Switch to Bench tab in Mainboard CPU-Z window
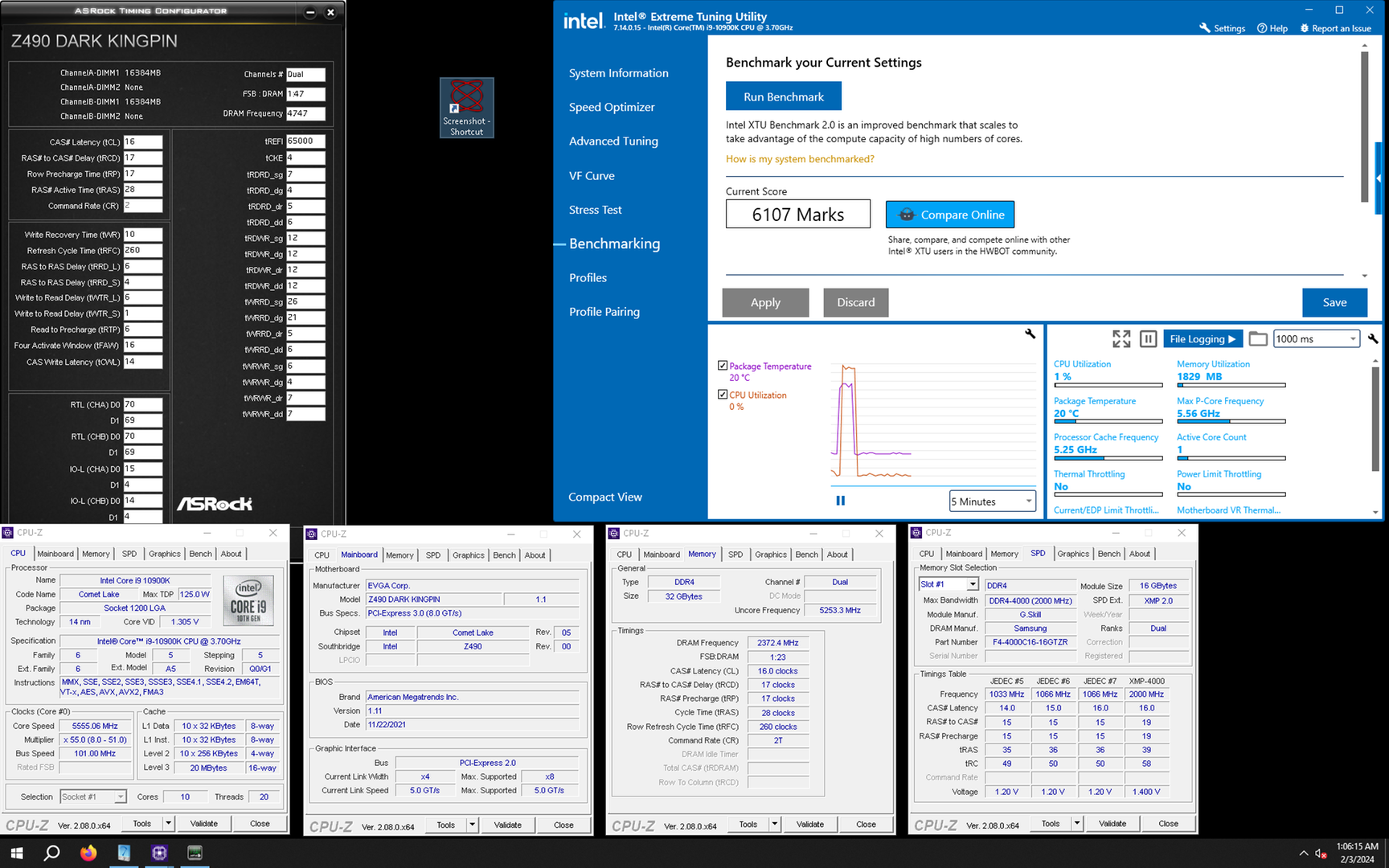The height and width of the screenshot is (868, 1389). [504, 555]
